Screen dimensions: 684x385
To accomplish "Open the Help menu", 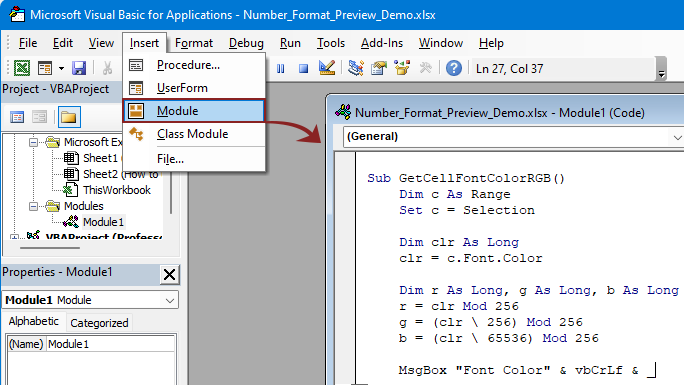I will (x=491, y=43).
